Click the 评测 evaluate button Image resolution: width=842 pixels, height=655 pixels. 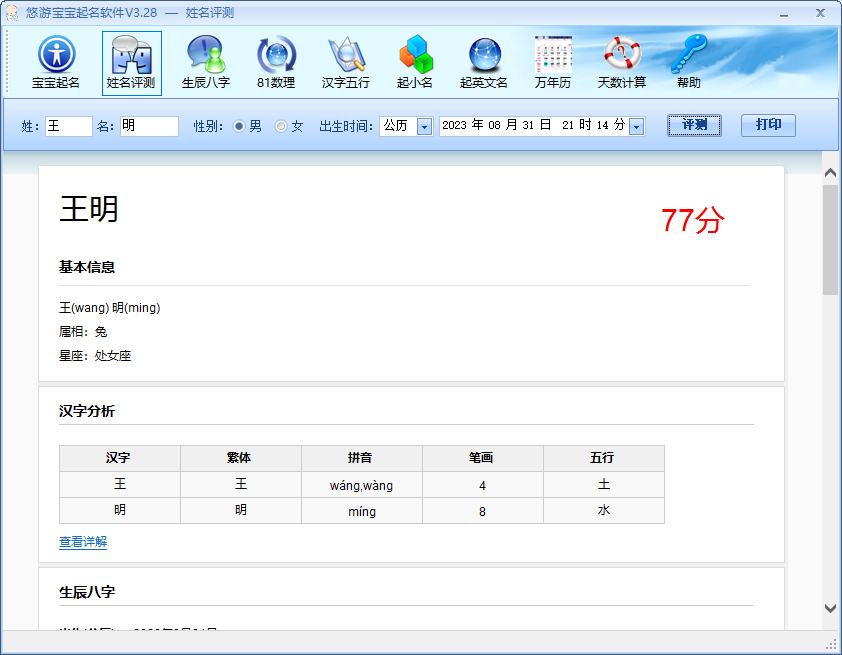(694, 125)
